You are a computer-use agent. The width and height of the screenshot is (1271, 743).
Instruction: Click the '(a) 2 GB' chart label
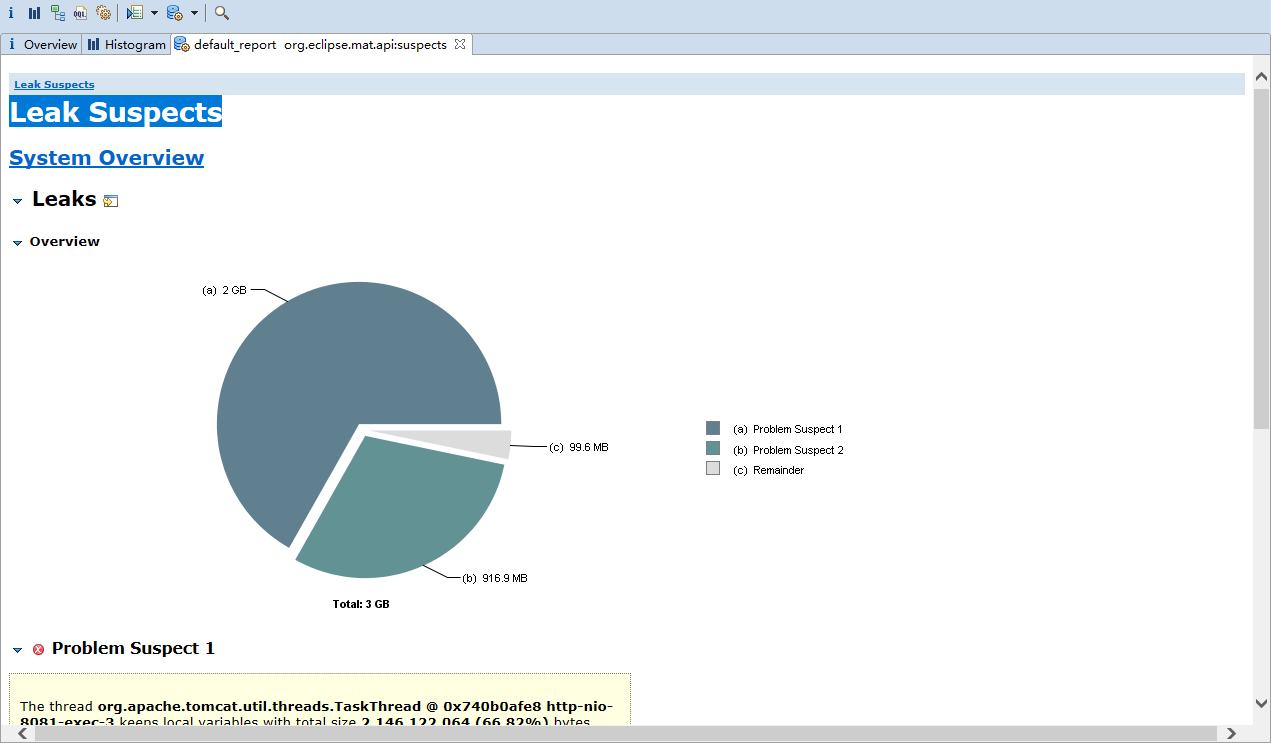point(224,290)
